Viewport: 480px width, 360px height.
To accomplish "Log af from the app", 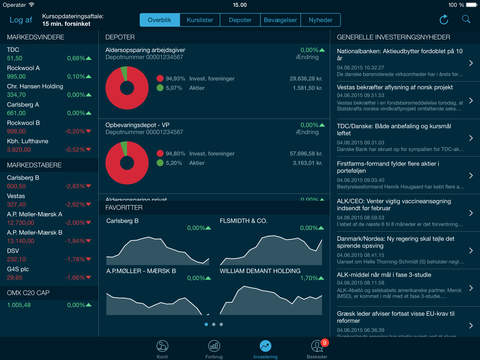I will (x=21, y=20).
